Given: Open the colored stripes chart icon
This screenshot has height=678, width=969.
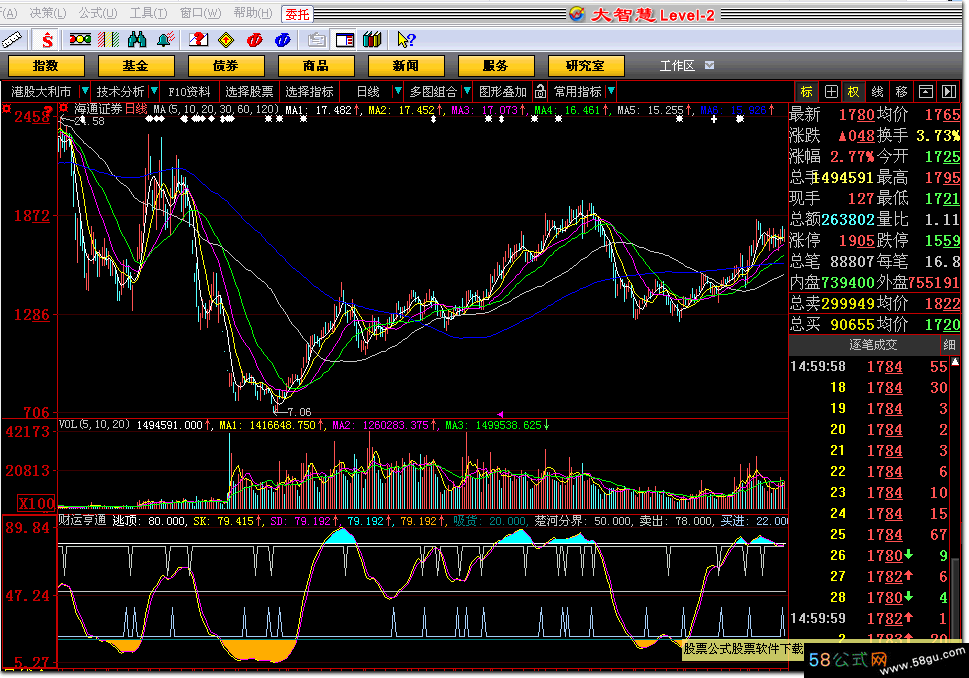Looking at the screenshot, I should point(109,40).
